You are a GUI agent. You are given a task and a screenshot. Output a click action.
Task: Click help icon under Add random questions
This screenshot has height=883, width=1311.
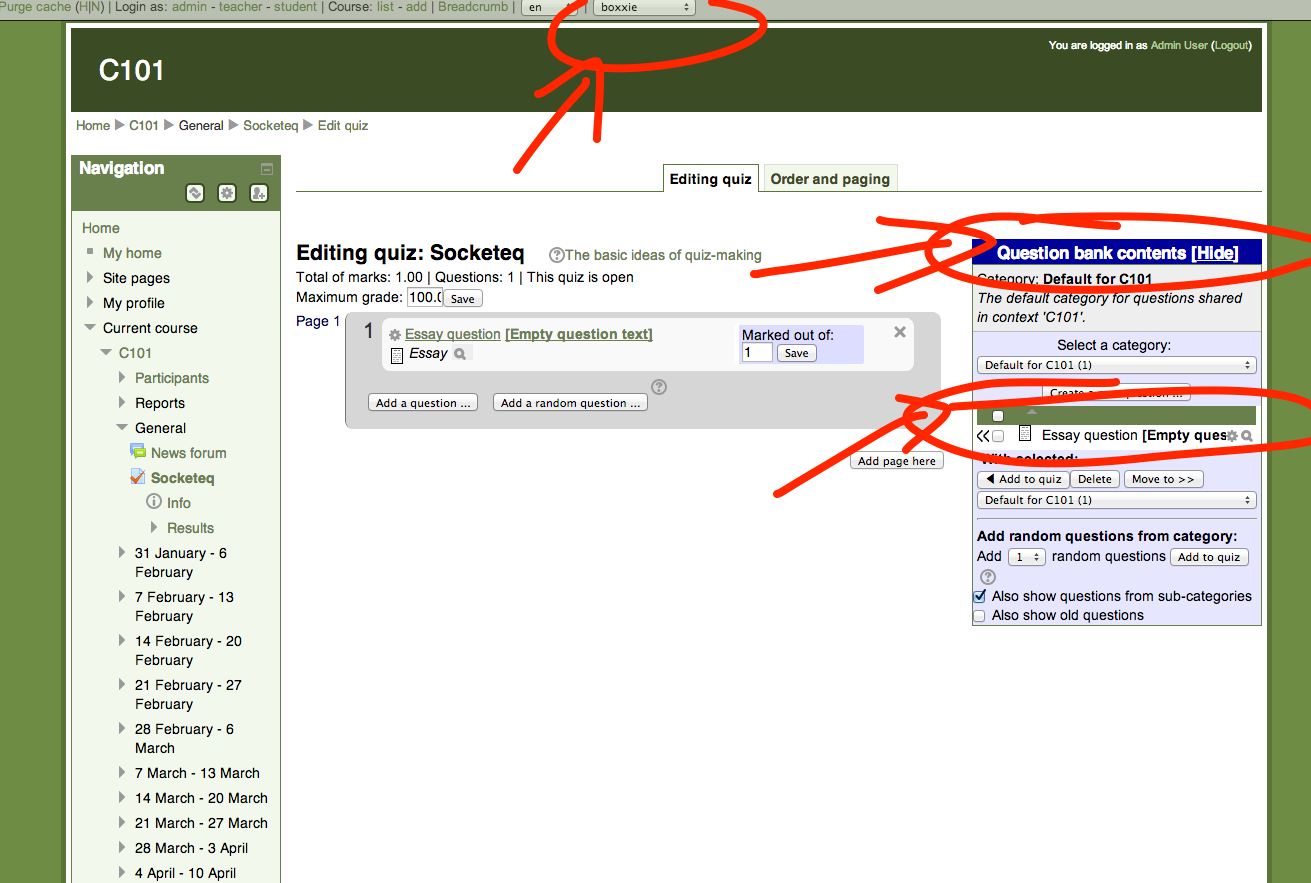[x=988, y=577]
